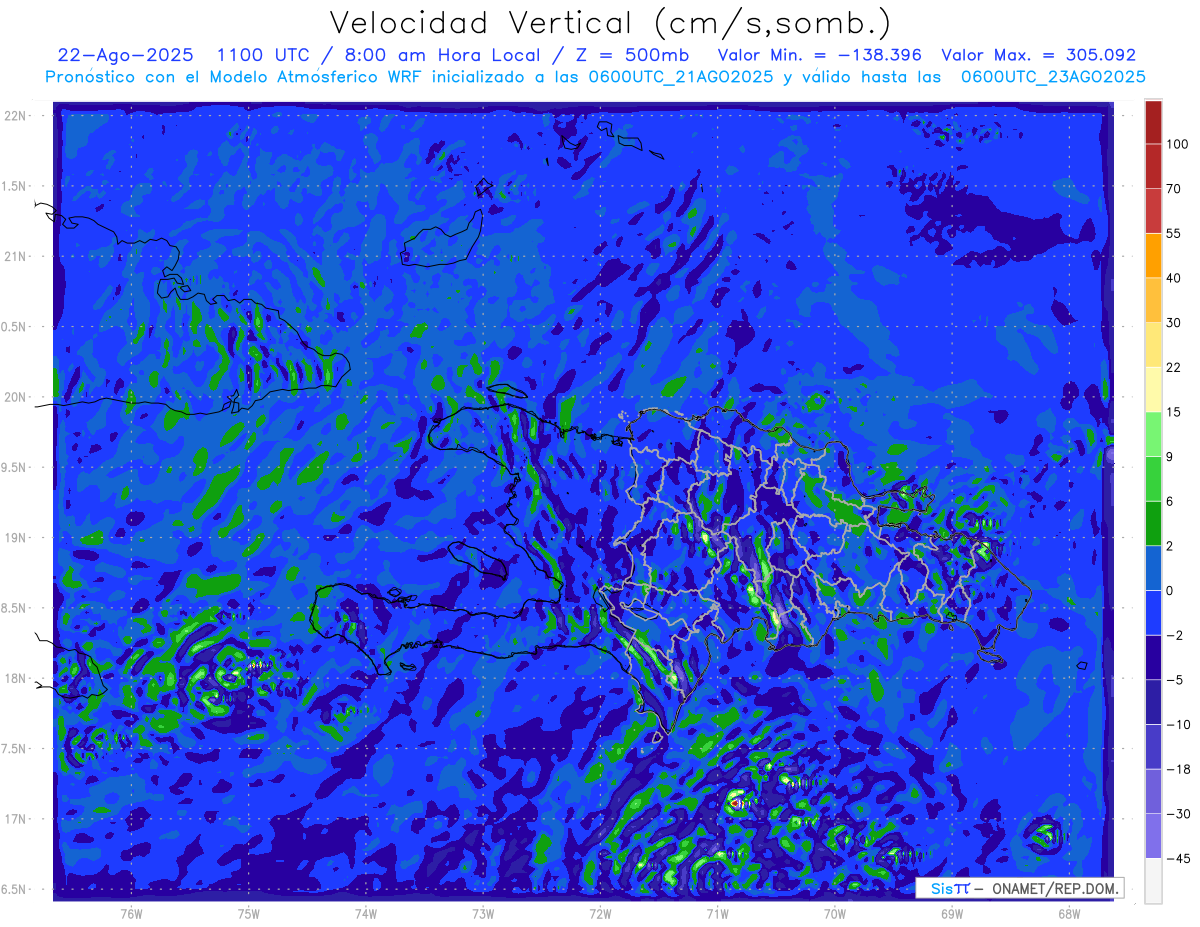Screen dimensions: 1200x927
Task: Pick the bright blue swatch between -2 and 0
Action: pyautogui.click(x=1153, y=612)
